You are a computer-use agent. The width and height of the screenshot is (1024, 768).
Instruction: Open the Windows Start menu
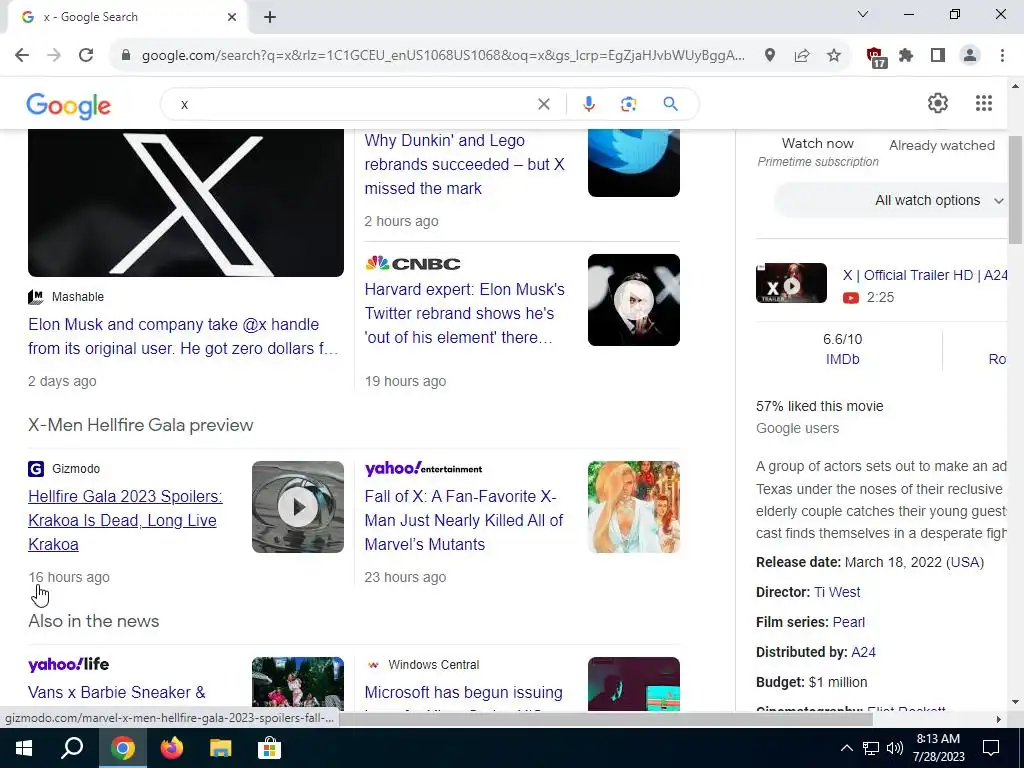pyautogui.click(x=24, y=748)
